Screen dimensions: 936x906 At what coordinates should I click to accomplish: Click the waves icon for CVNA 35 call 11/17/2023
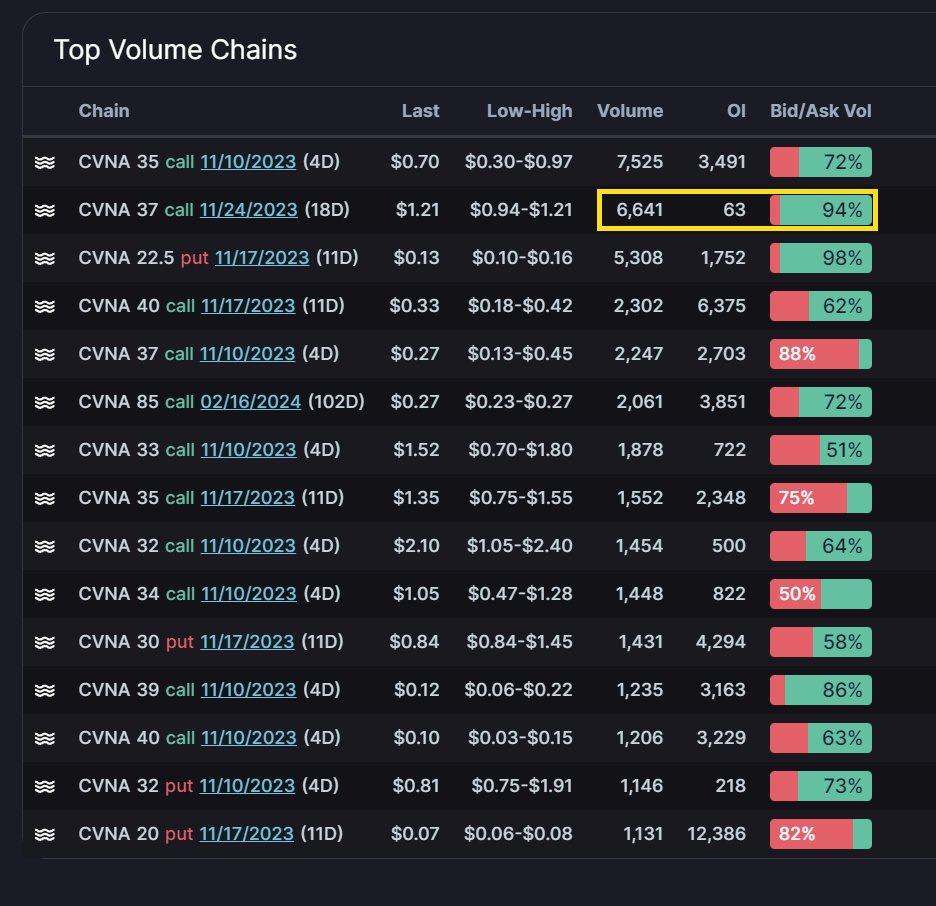(x=45, y=498)
